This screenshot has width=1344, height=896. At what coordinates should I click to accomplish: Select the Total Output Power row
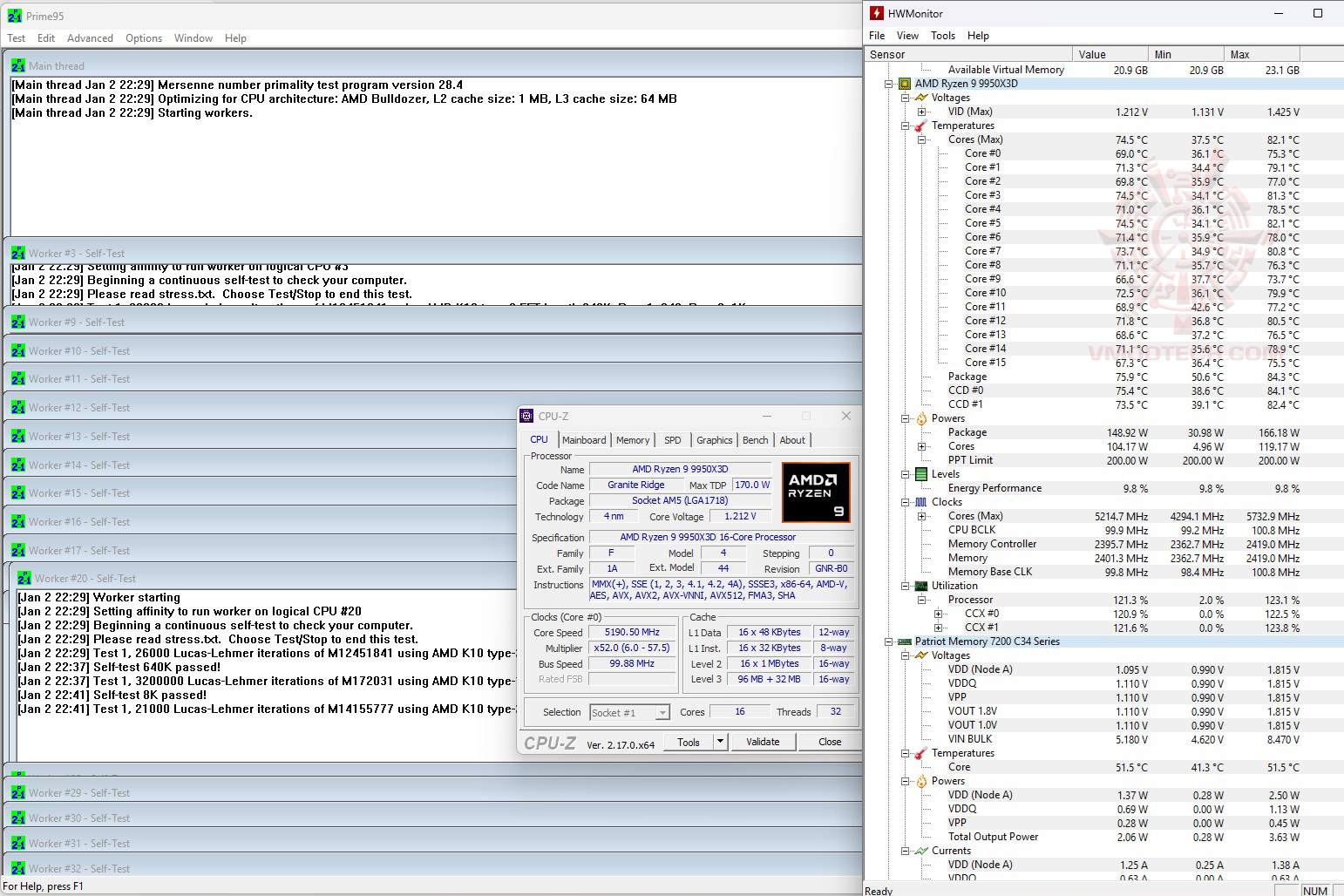click(x=1123, y=837)
